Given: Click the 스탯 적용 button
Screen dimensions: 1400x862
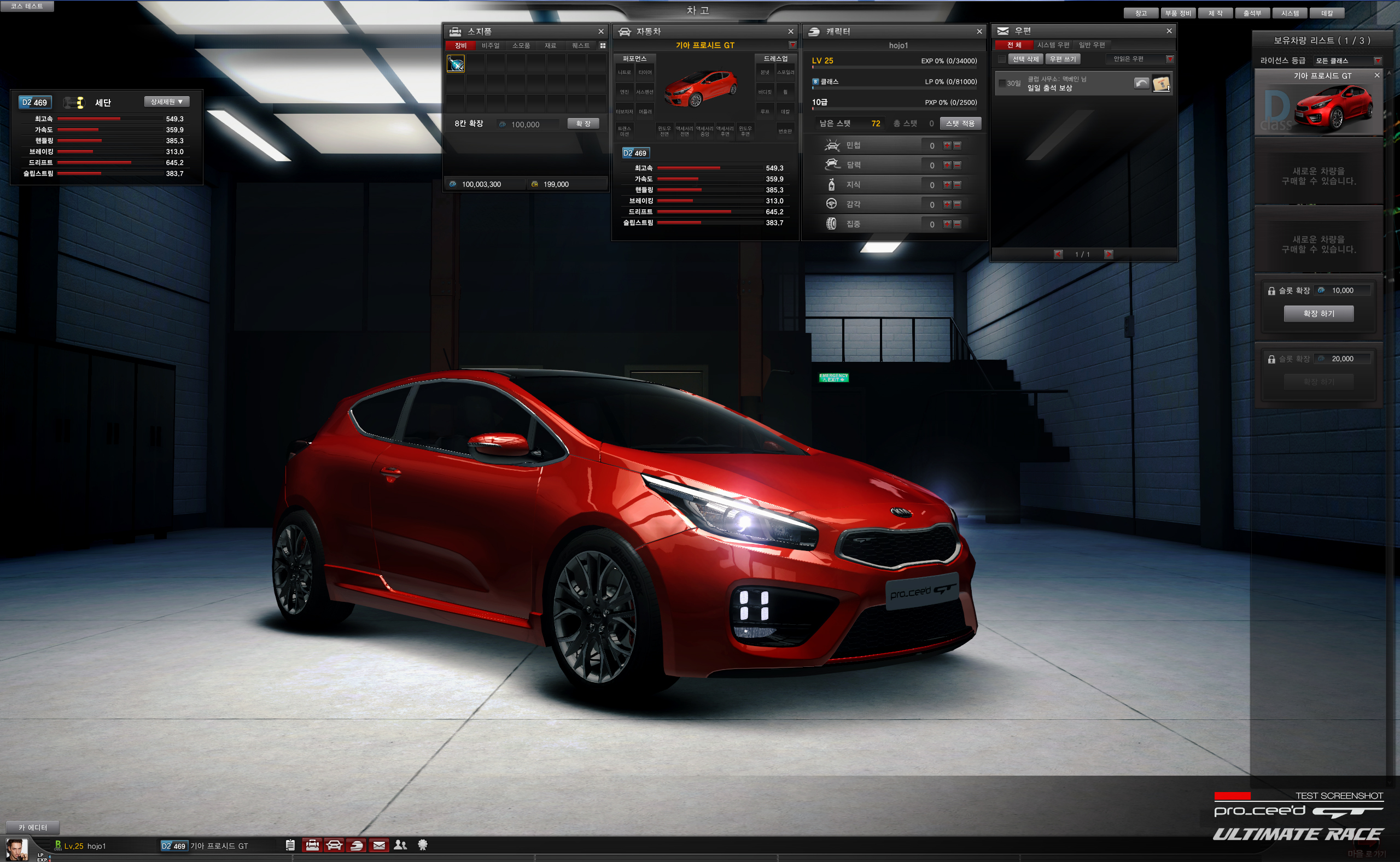Looking at the screenshot, I should (x=960, y=123).
